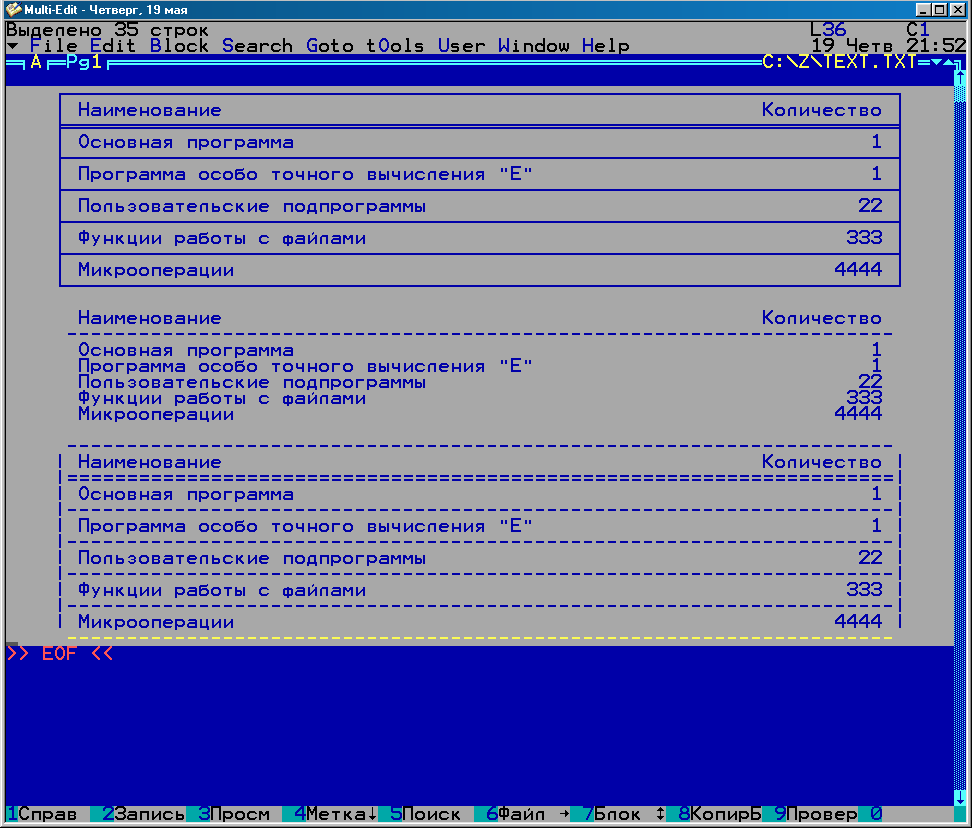Viewport: 972px width, 828px height.
Task: Open the Block menu
Action: [179, 46]
